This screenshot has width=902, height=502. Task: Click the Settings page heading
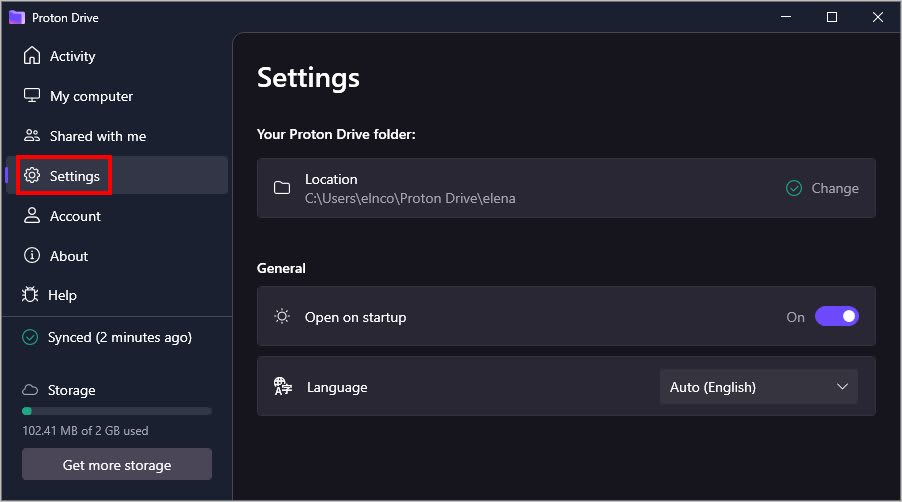click(308, 78)
